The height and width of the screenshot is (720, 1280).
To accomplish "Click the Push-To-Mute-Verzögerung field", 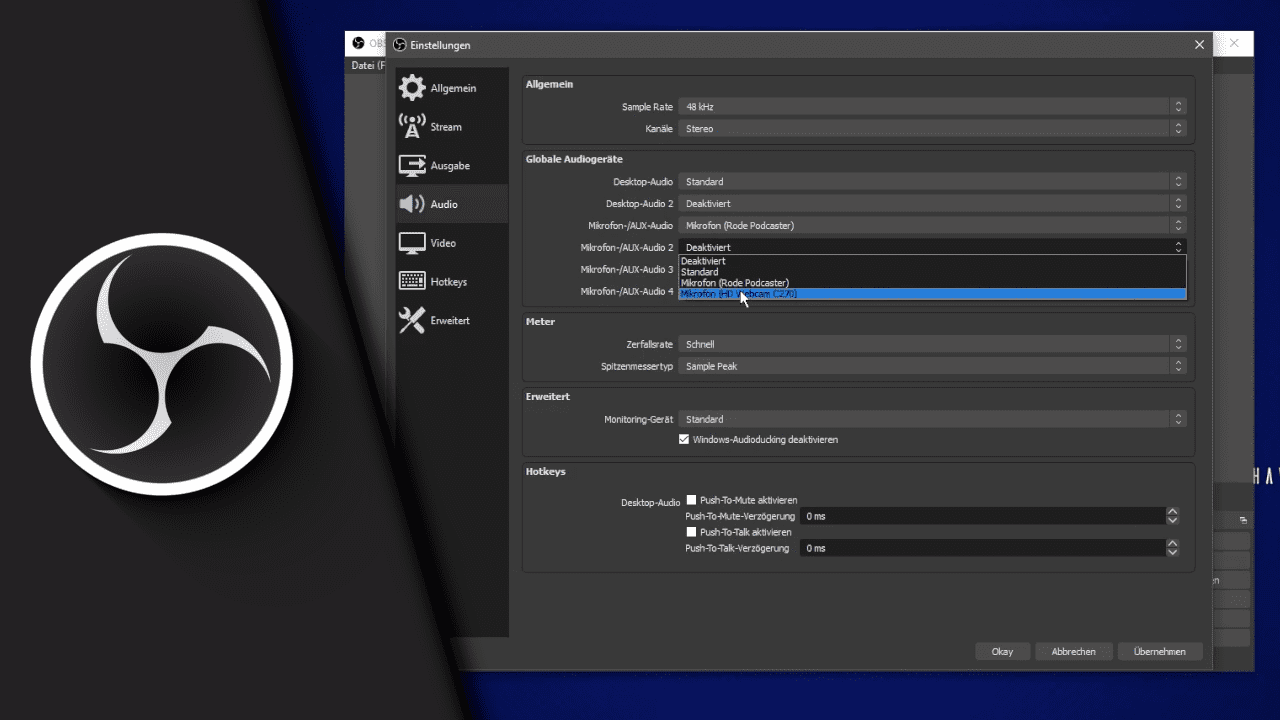I will (982, 516).
